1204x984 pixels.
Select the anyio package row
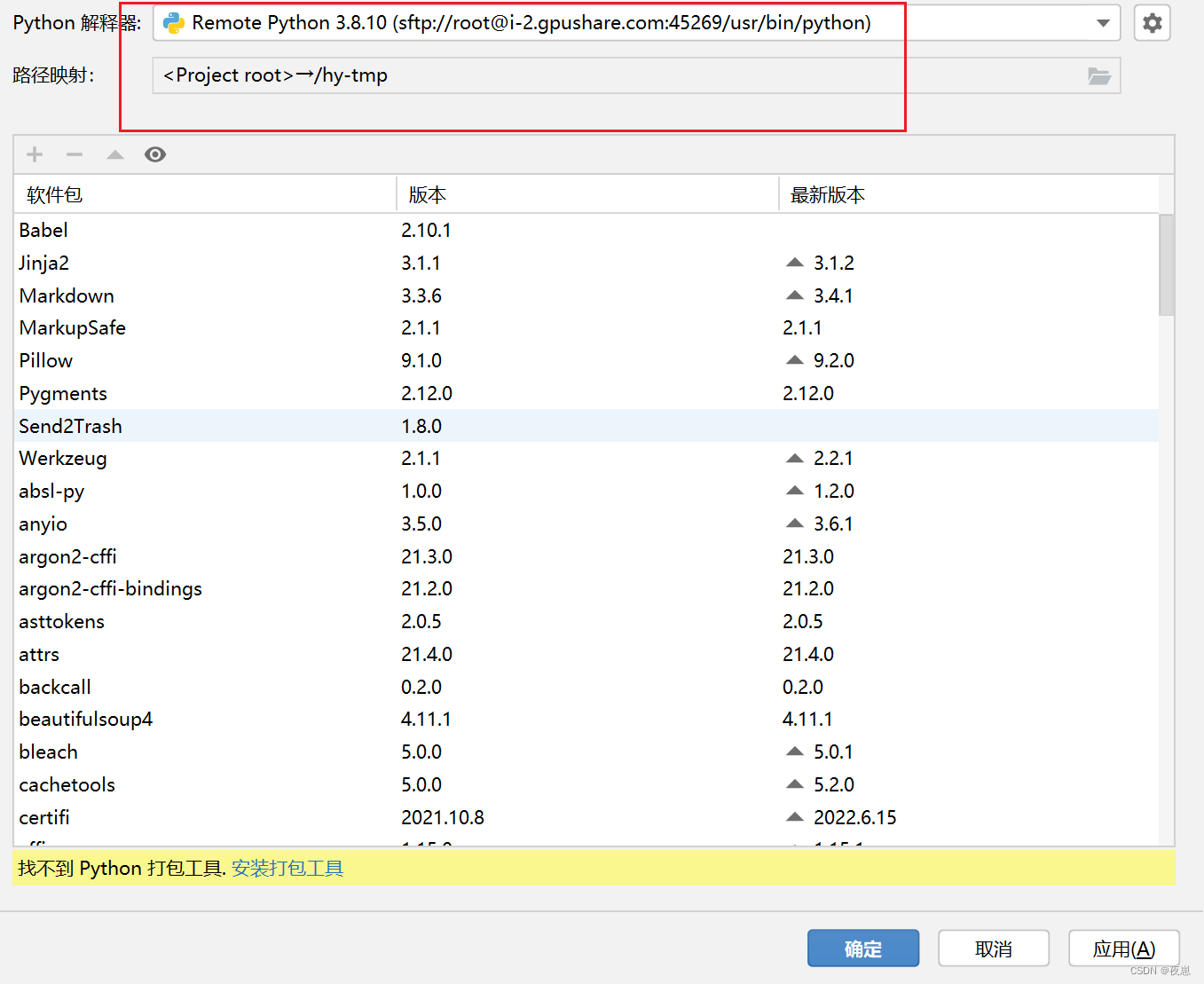click(x=586, y=523)
